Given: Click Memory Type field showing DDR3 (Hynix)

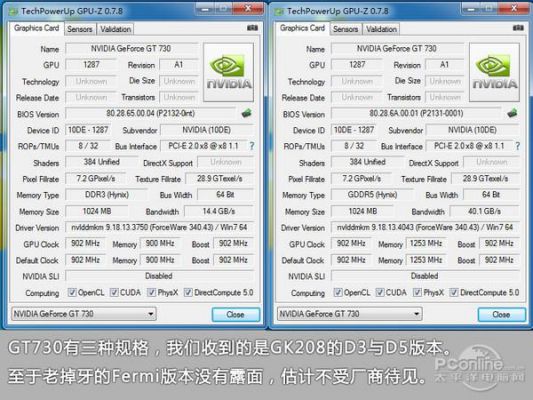Looking at the screenshot, I should point(106,195).
